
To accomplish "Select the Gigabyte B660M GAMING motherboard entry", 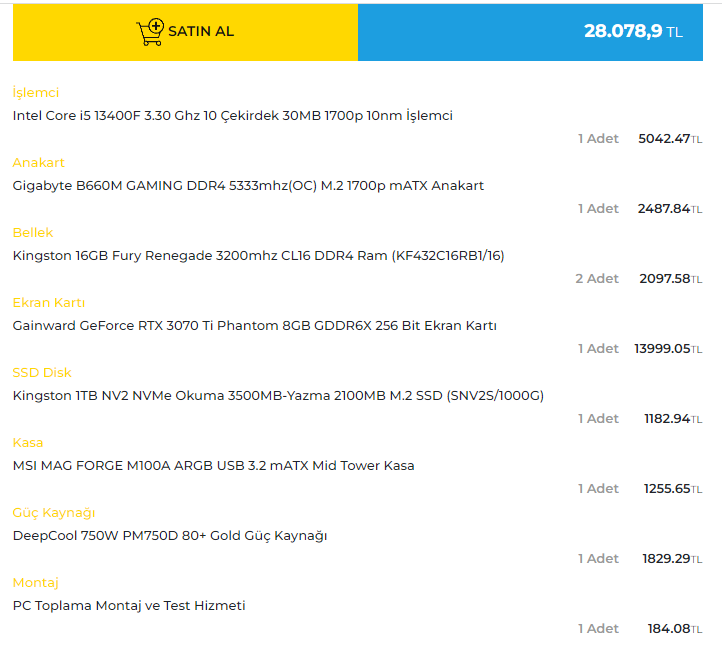I will [248, 186].
